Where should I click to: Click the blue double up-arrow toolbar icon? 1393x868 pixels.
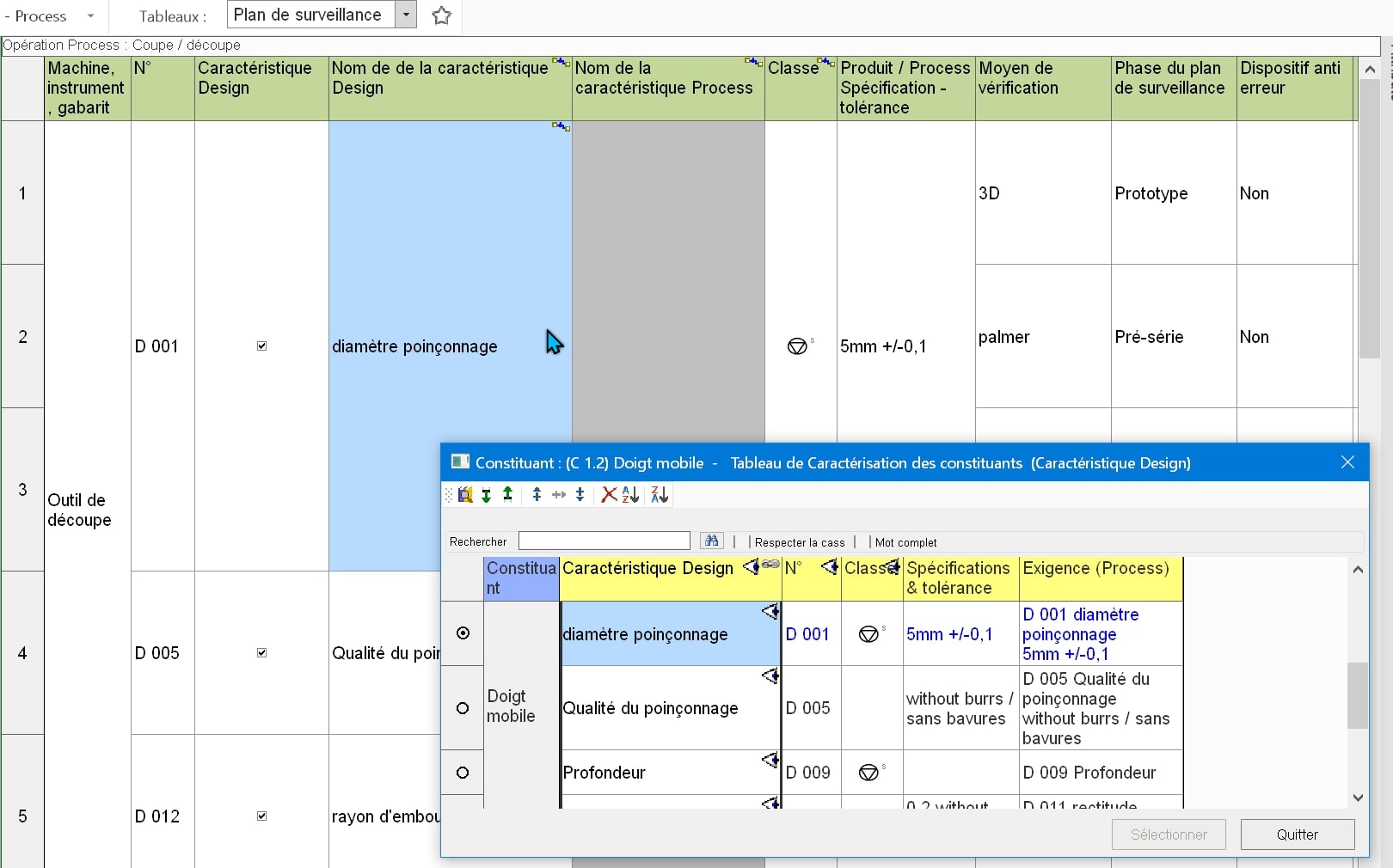coord(537,494)
